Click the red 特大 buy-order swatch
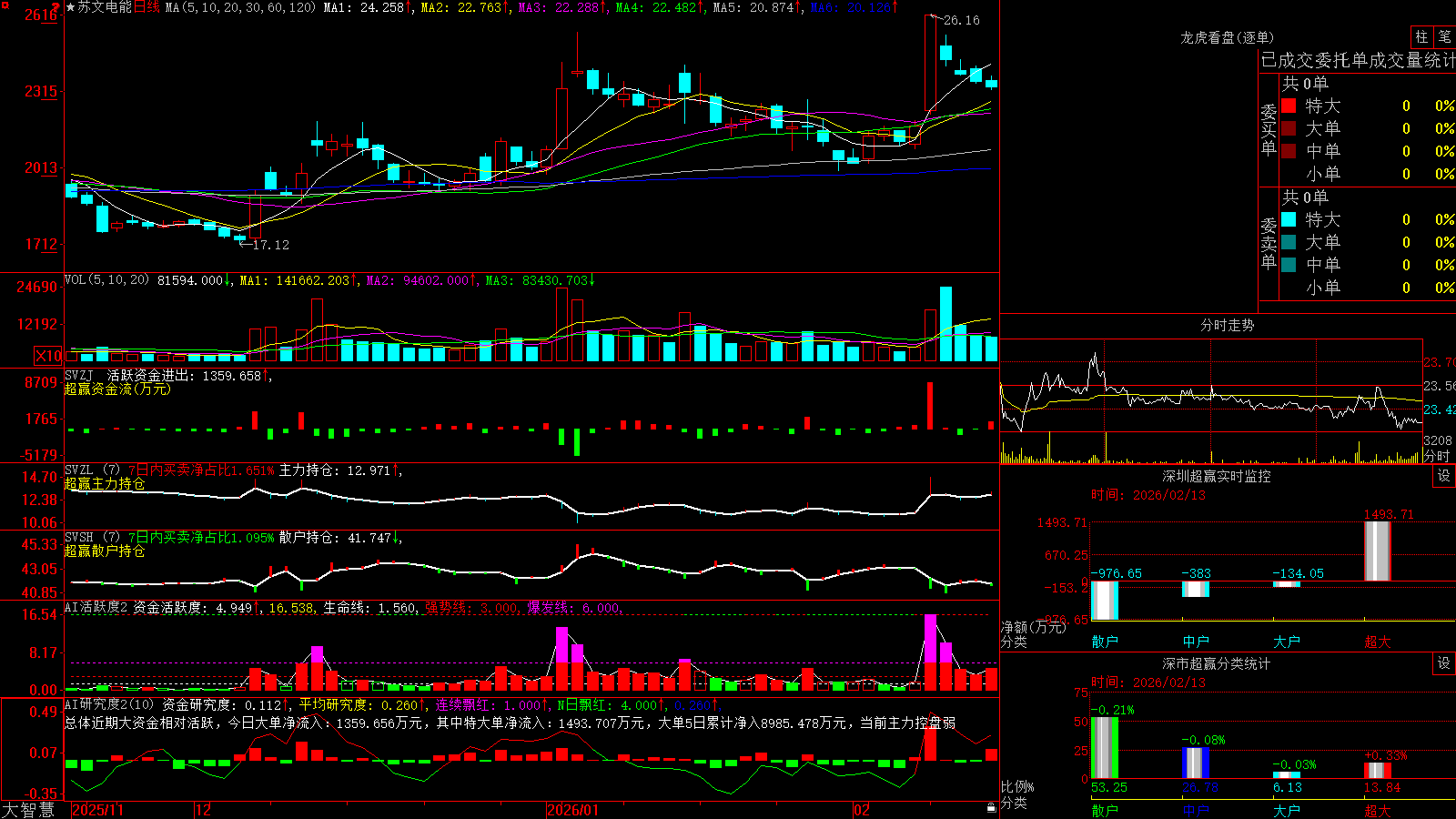 (x=1289, y=106)
